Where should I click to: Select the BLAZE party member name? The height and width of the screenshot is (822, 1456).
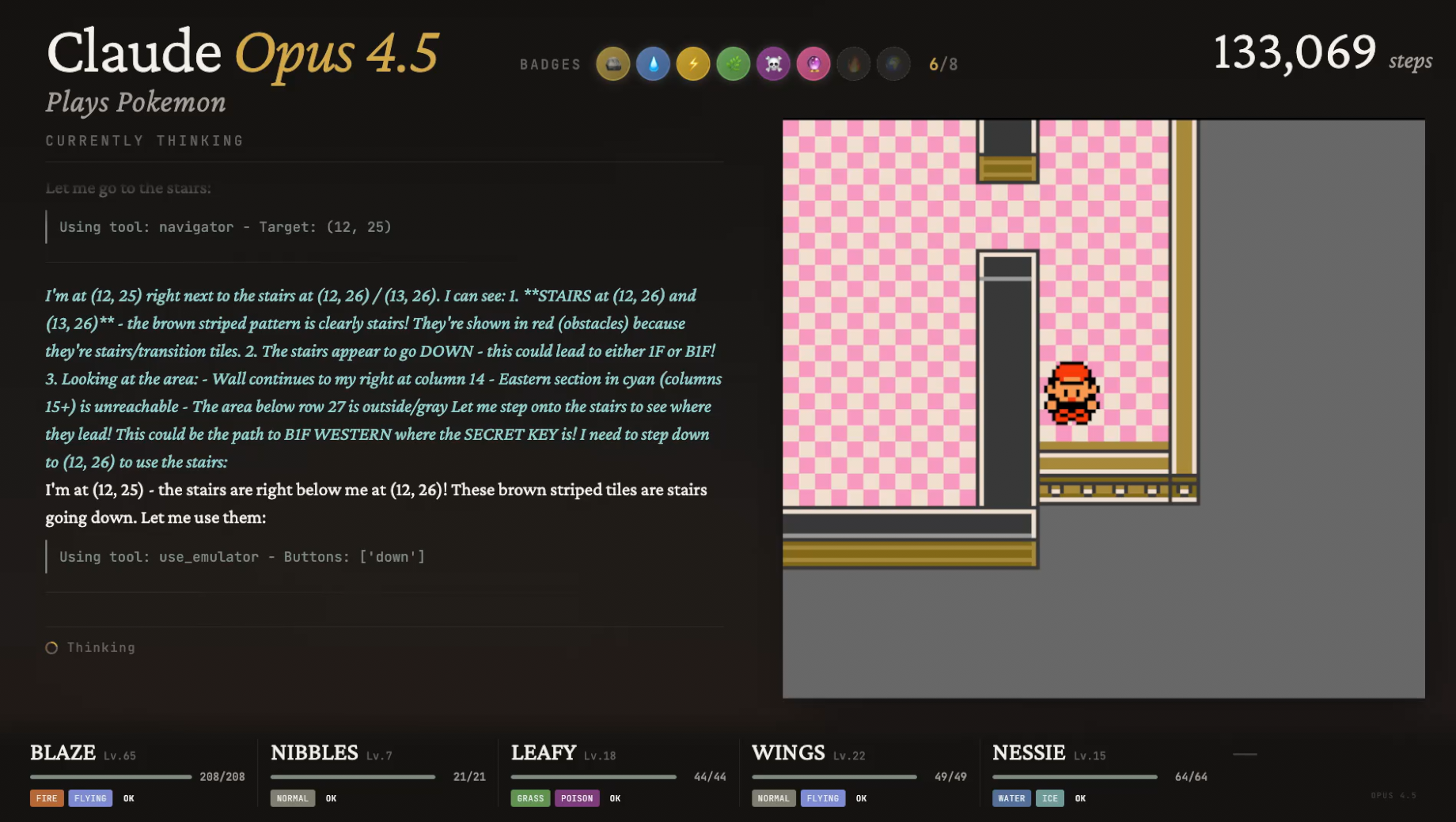coord(63,752)
